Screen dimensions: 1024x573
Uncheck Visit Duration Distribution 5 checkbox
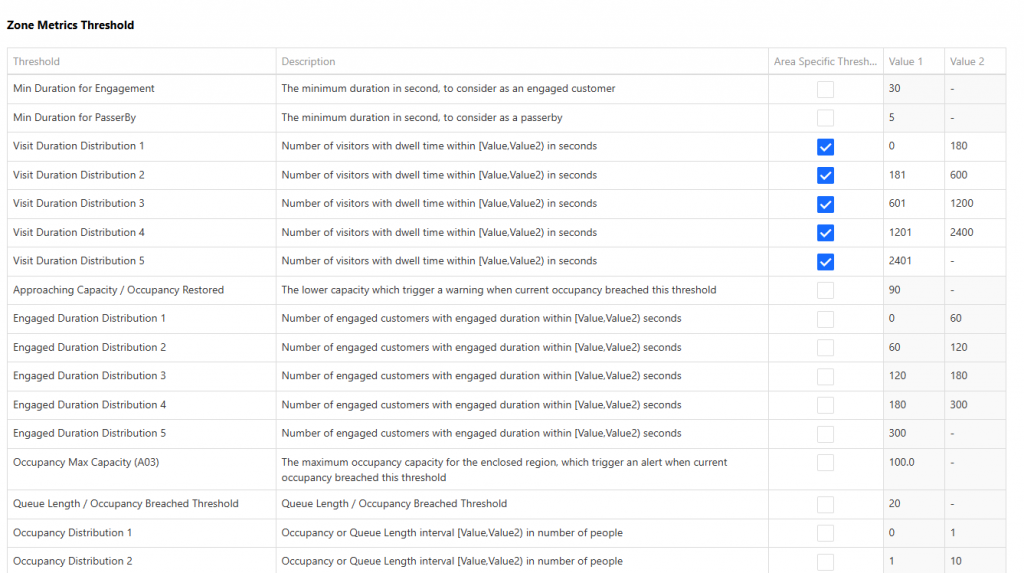(x=825, y=262)
